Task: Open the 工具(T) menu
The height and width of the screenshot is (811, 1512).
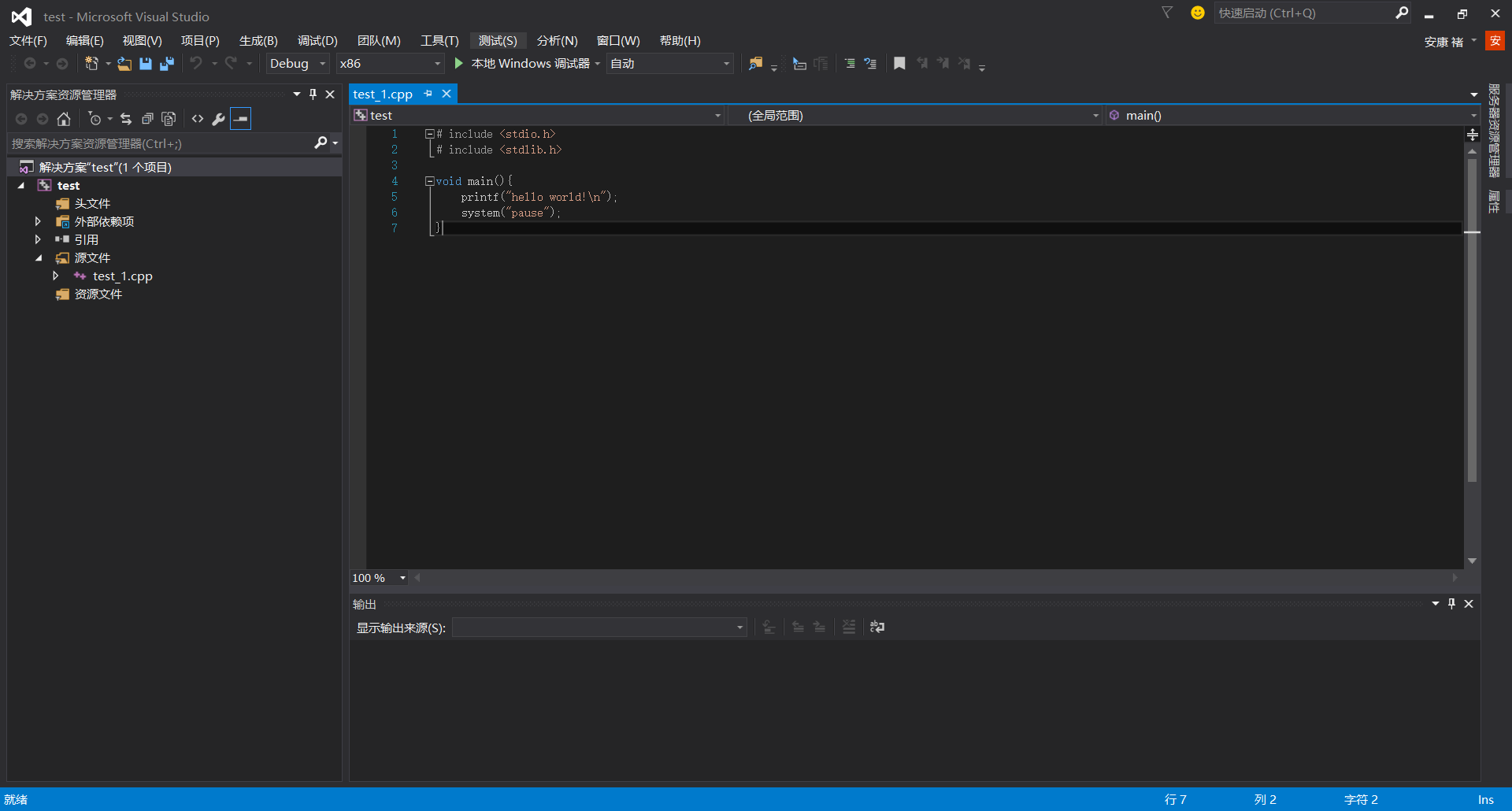Action: click(x=439, y=41)
